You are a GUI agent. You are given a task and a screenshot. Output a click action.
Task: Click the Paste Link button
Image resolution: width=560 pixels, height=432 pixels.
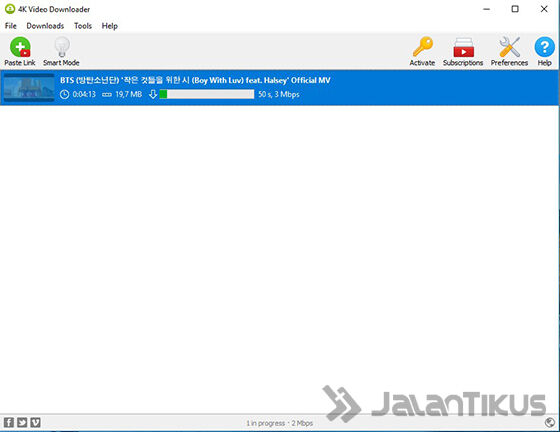[x=20, y=51]
